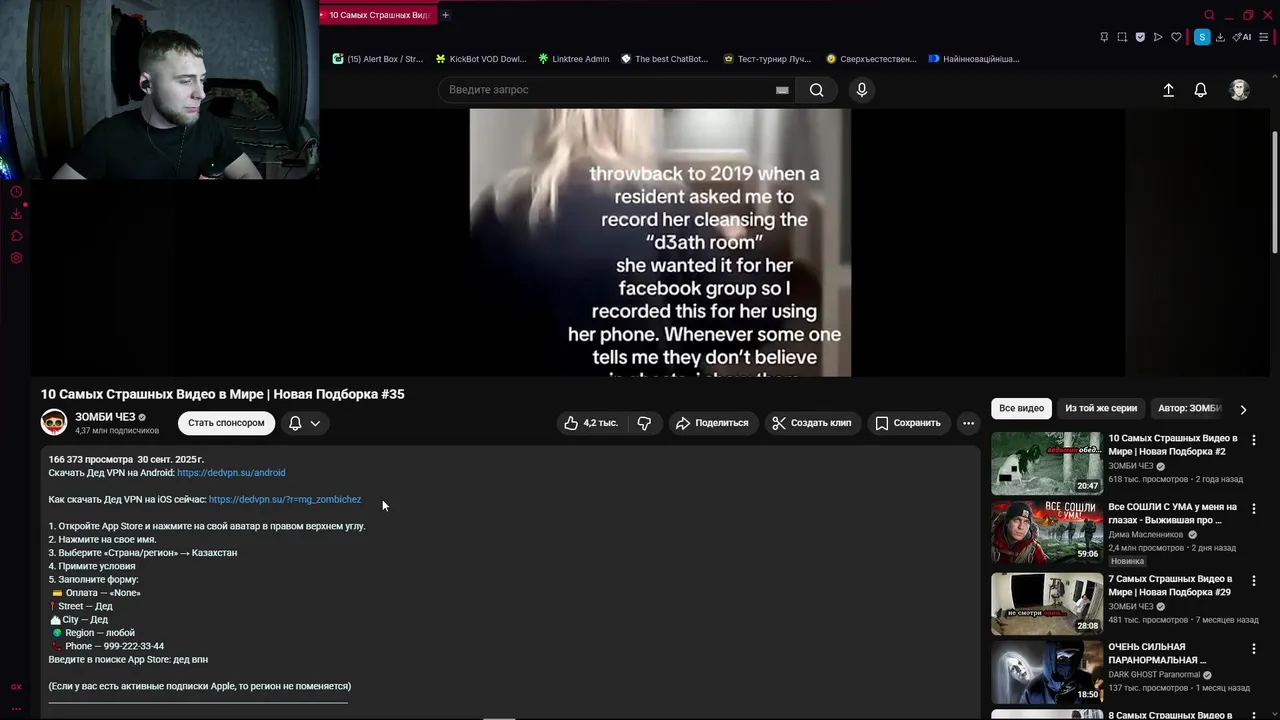Like the video showing 4,2 тыс.

[x=591, y=423]
